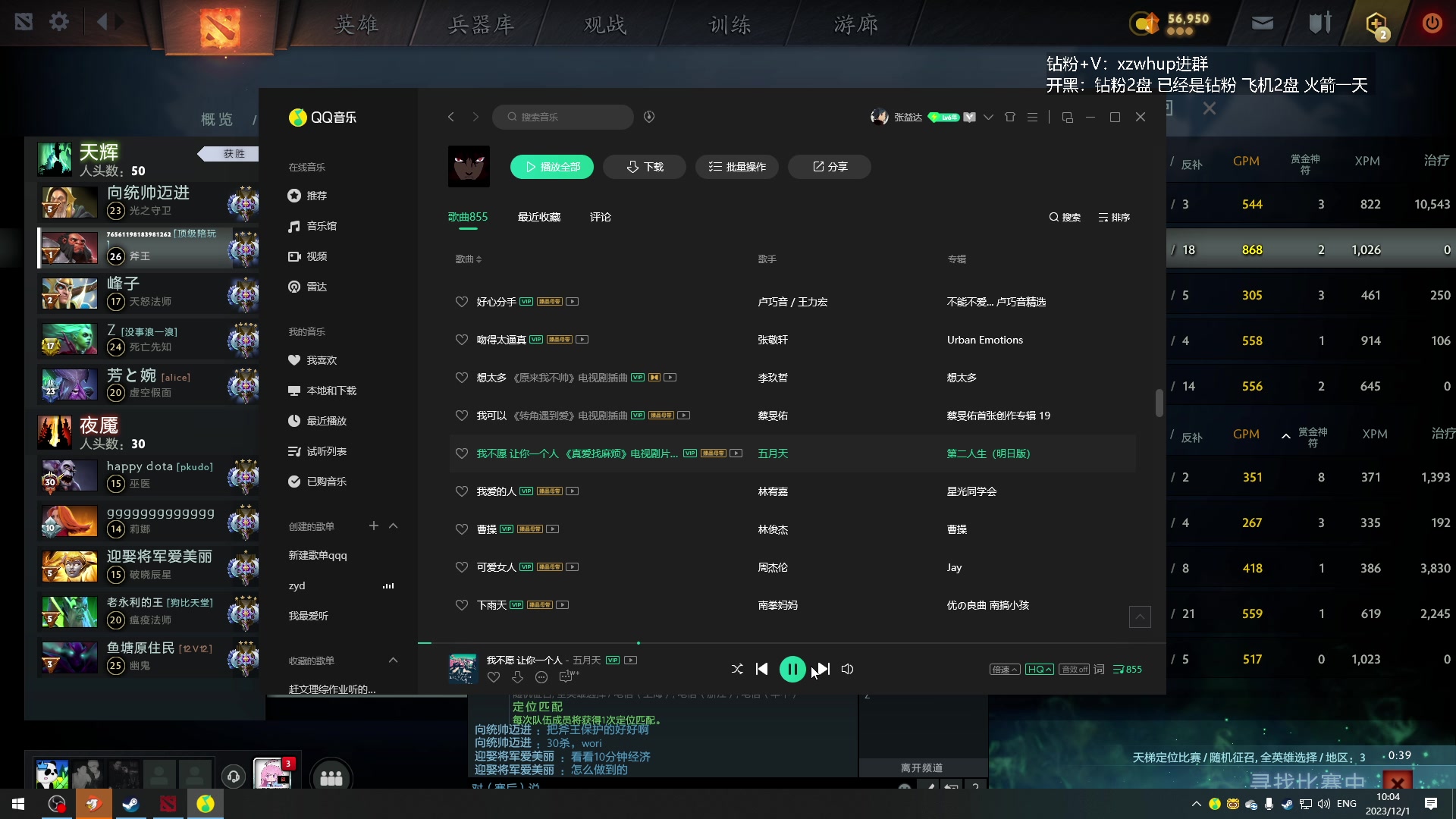The height and width of the screenshot is (819, 1456).
Task: Open the volume control speaker icon
Action: click(847, 669)
